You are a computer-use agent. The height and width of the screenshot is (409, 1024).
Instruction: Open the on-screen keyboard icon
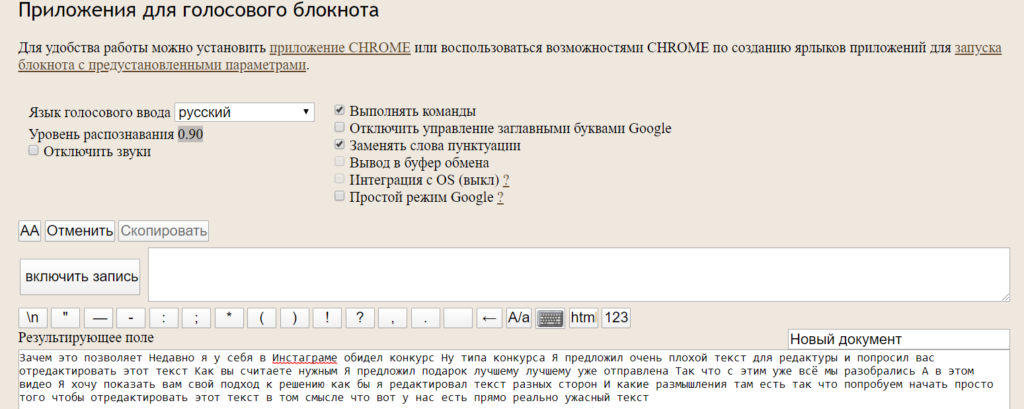(551, 318)
